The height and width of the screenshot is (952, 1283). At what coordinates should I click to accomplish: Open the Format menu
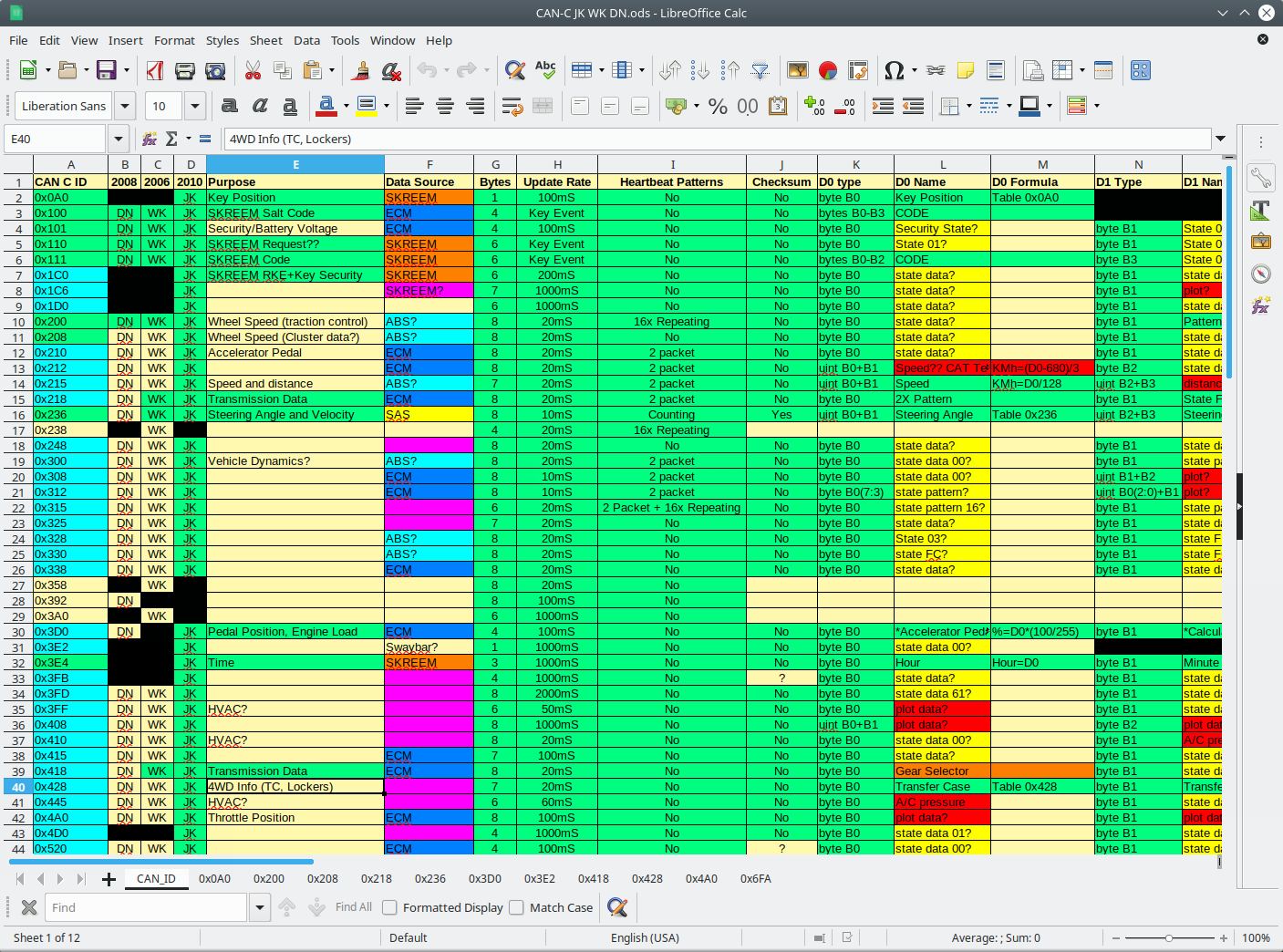tap(174, 40)
